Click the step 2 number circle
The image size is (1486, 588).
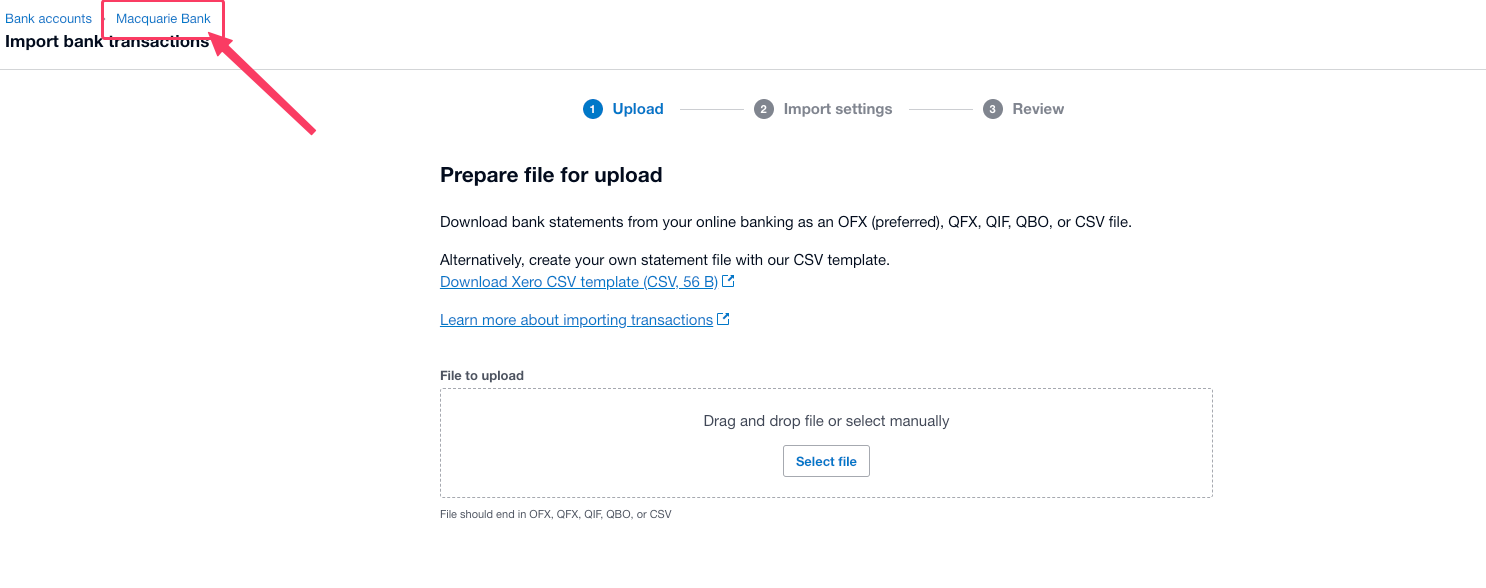point(764,109)
